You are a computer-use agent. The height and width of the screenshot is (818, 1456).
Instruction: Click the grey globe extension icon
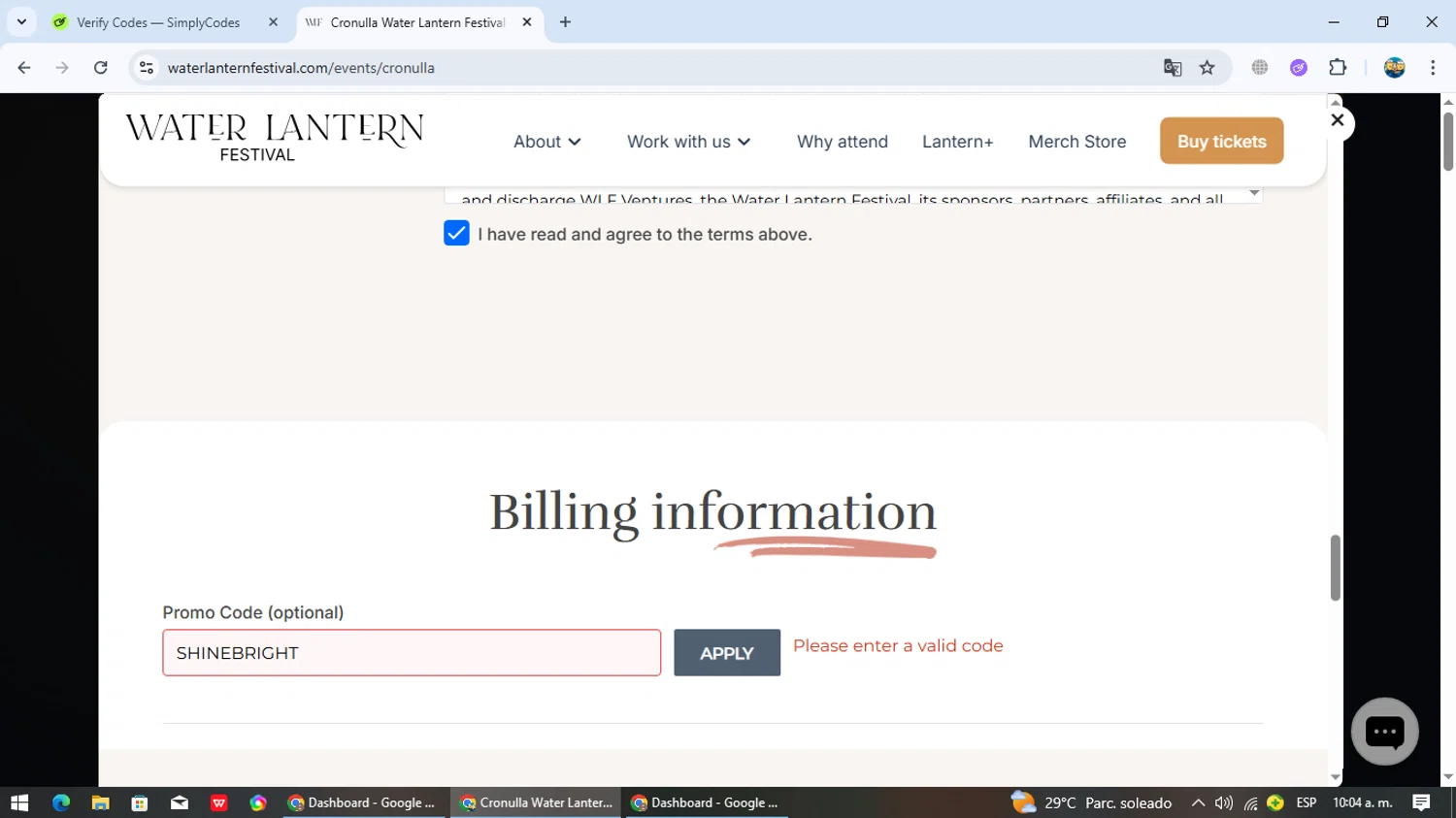[1260, 68]
